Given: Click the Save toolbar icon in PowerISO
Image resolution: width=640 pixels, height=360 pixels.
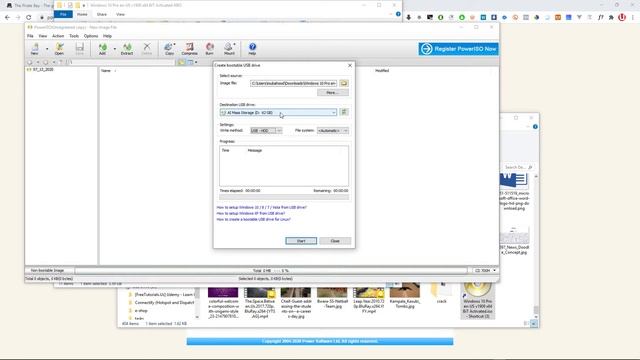Looking at the screenshot, I should pyautogui.click(x=80, y=49).
